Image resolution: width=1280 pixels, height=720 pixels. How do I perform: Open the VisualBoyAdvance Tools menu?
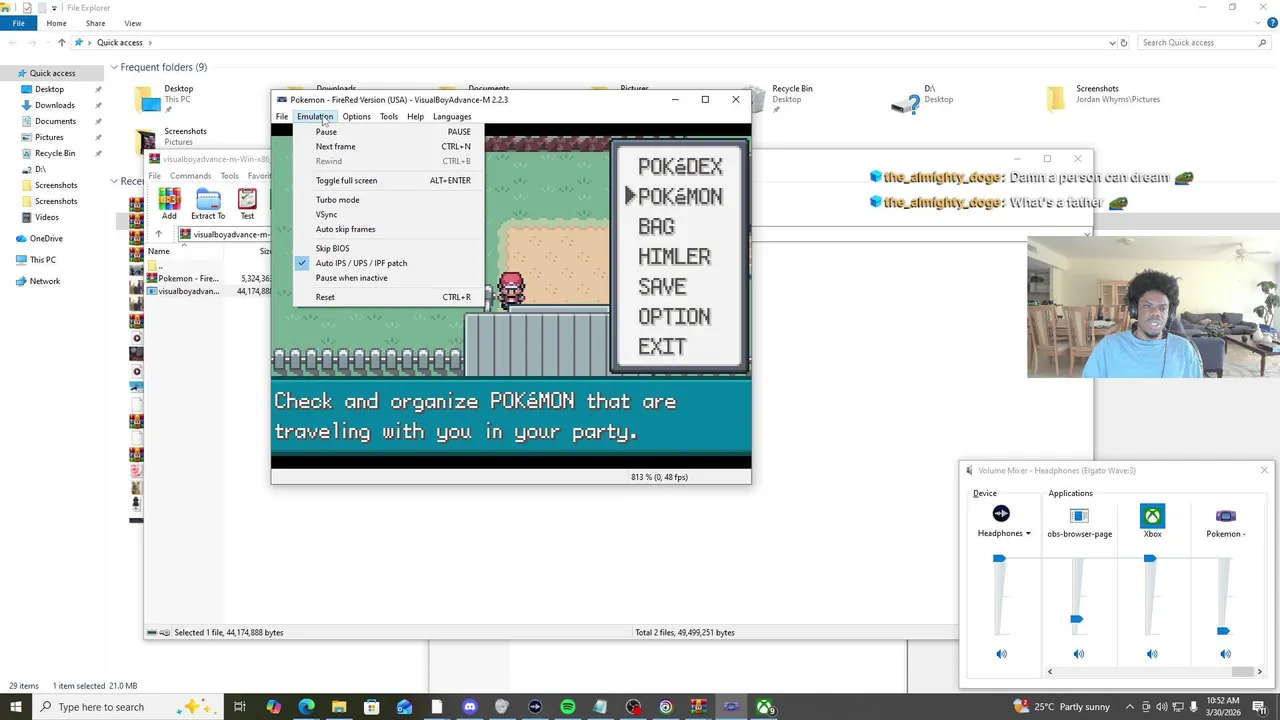388,117
